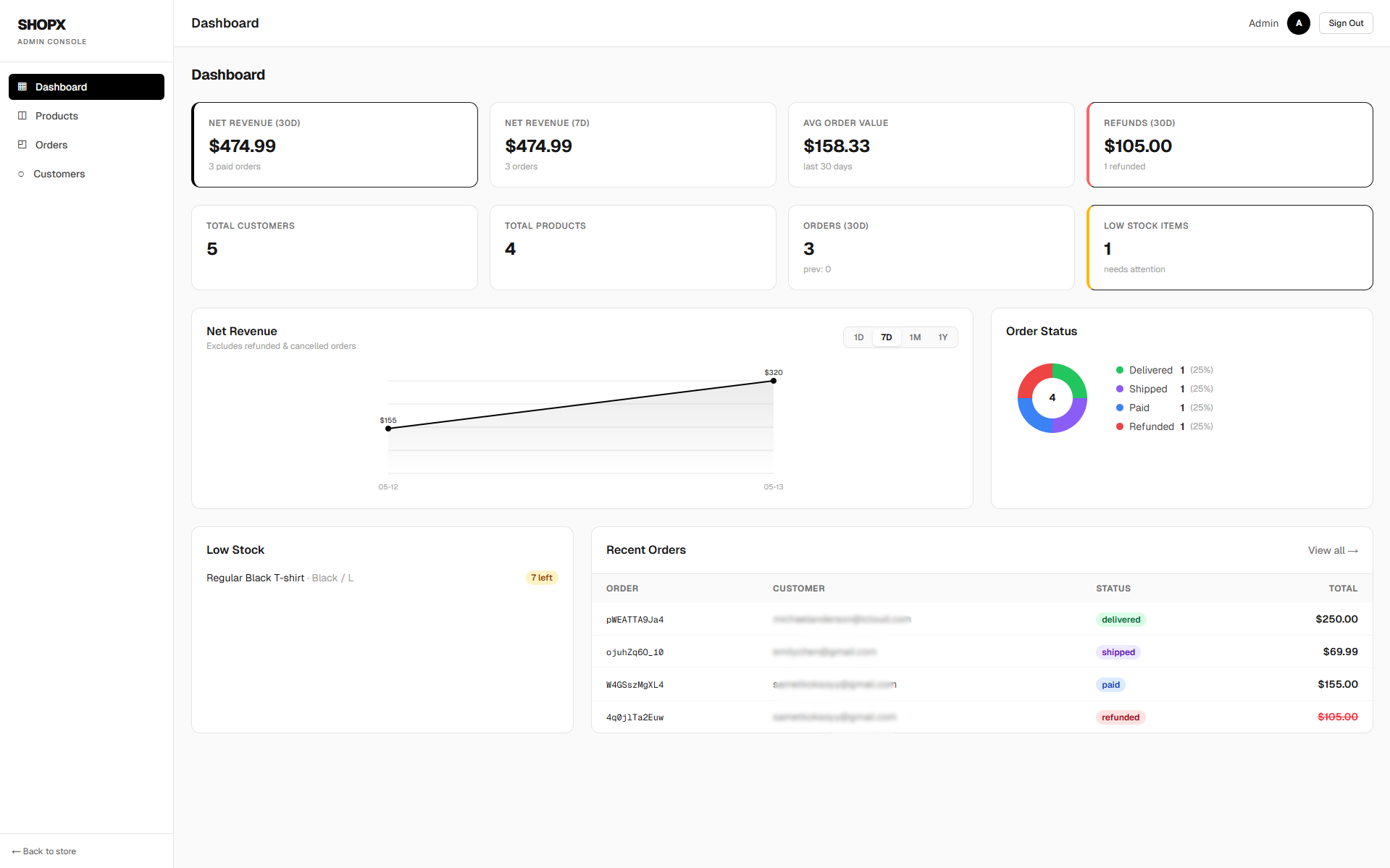Click the $155 data point on chart

point(388,429)
